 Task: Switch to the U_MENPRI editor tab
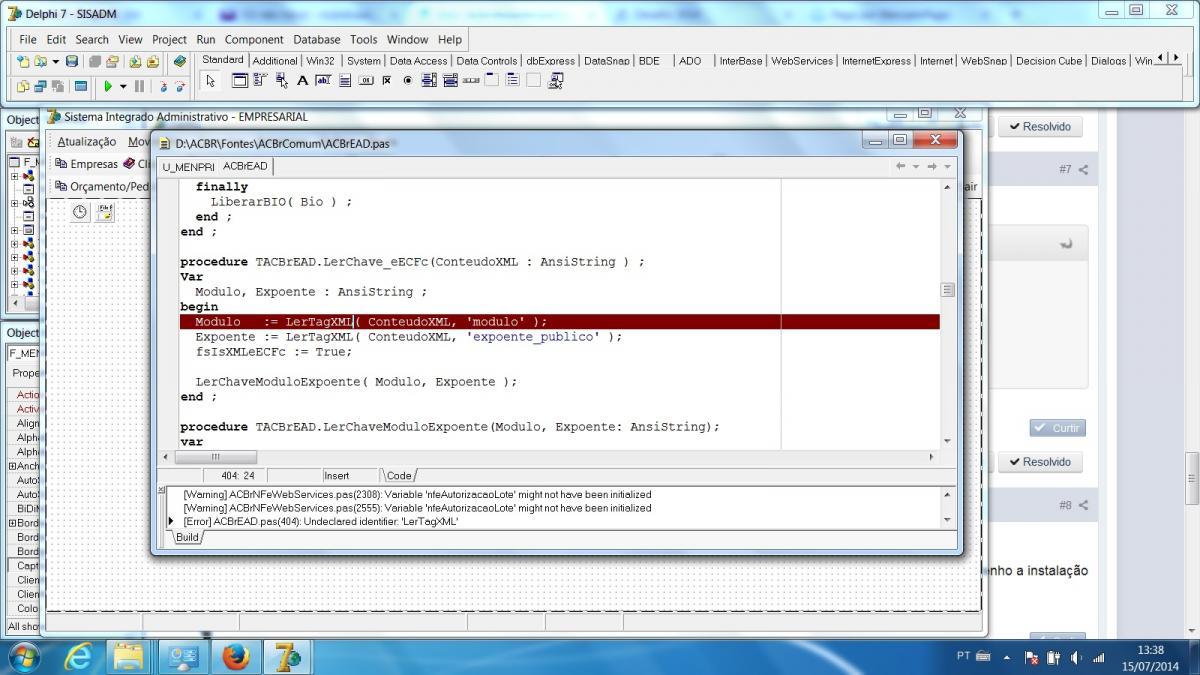tap(188, 166)
